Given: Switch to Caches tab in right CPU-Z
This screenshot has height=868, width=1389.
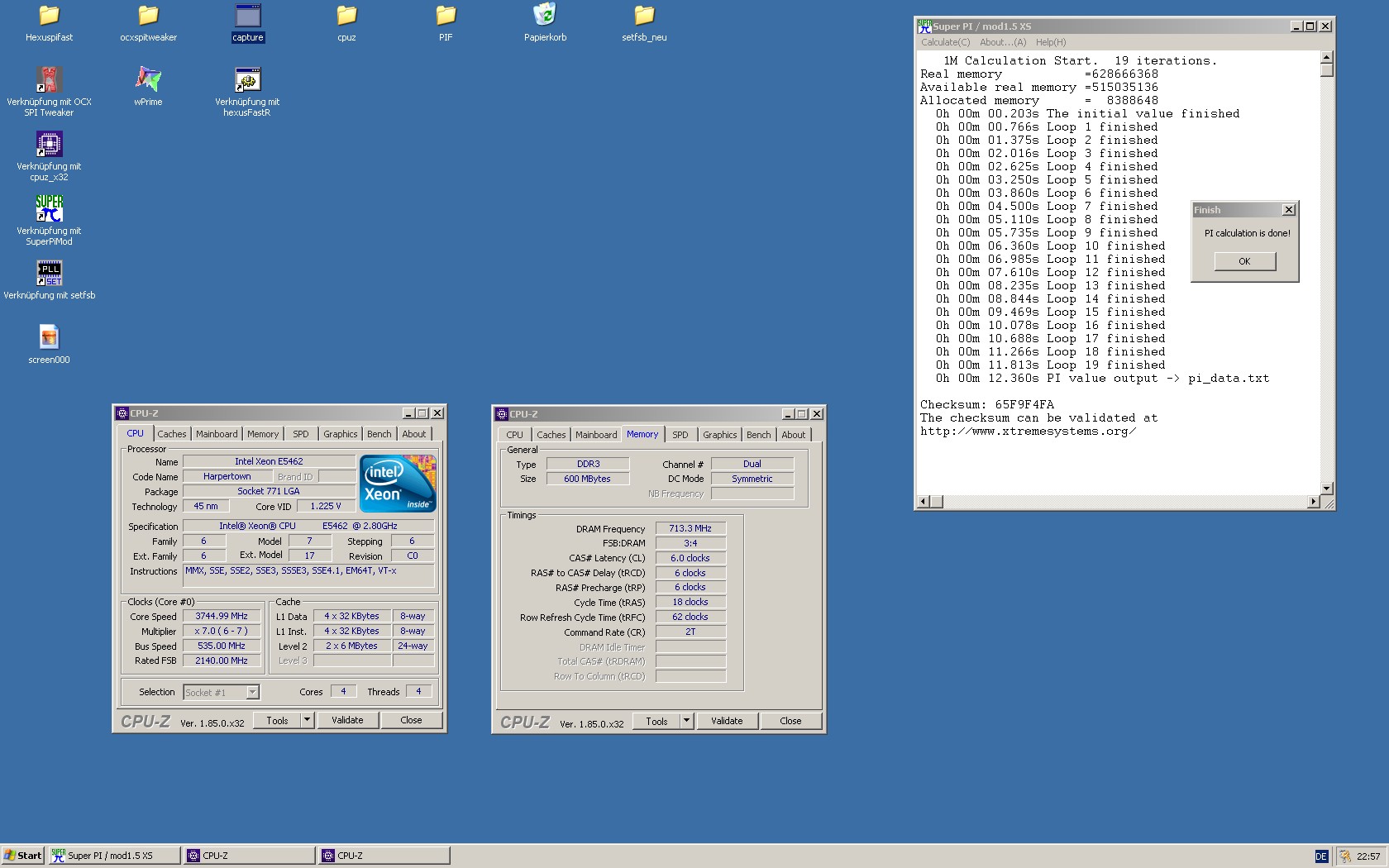Looking at the screenshot, I should pyautogui.click(x=551, y=435).
